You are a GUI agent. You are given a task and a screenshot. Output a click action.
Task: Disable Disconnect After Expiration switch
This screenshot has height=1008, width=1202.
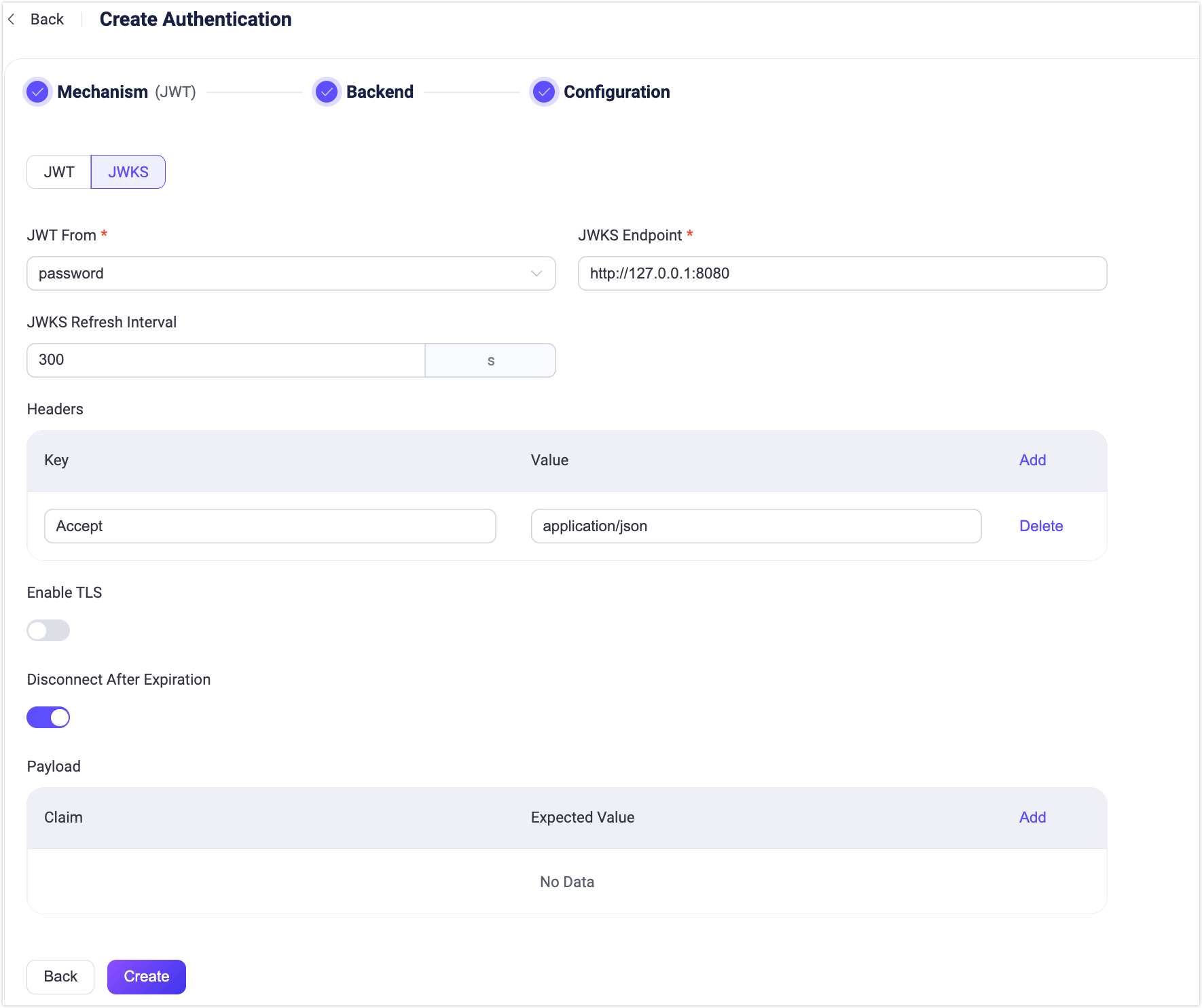point(48,717)
